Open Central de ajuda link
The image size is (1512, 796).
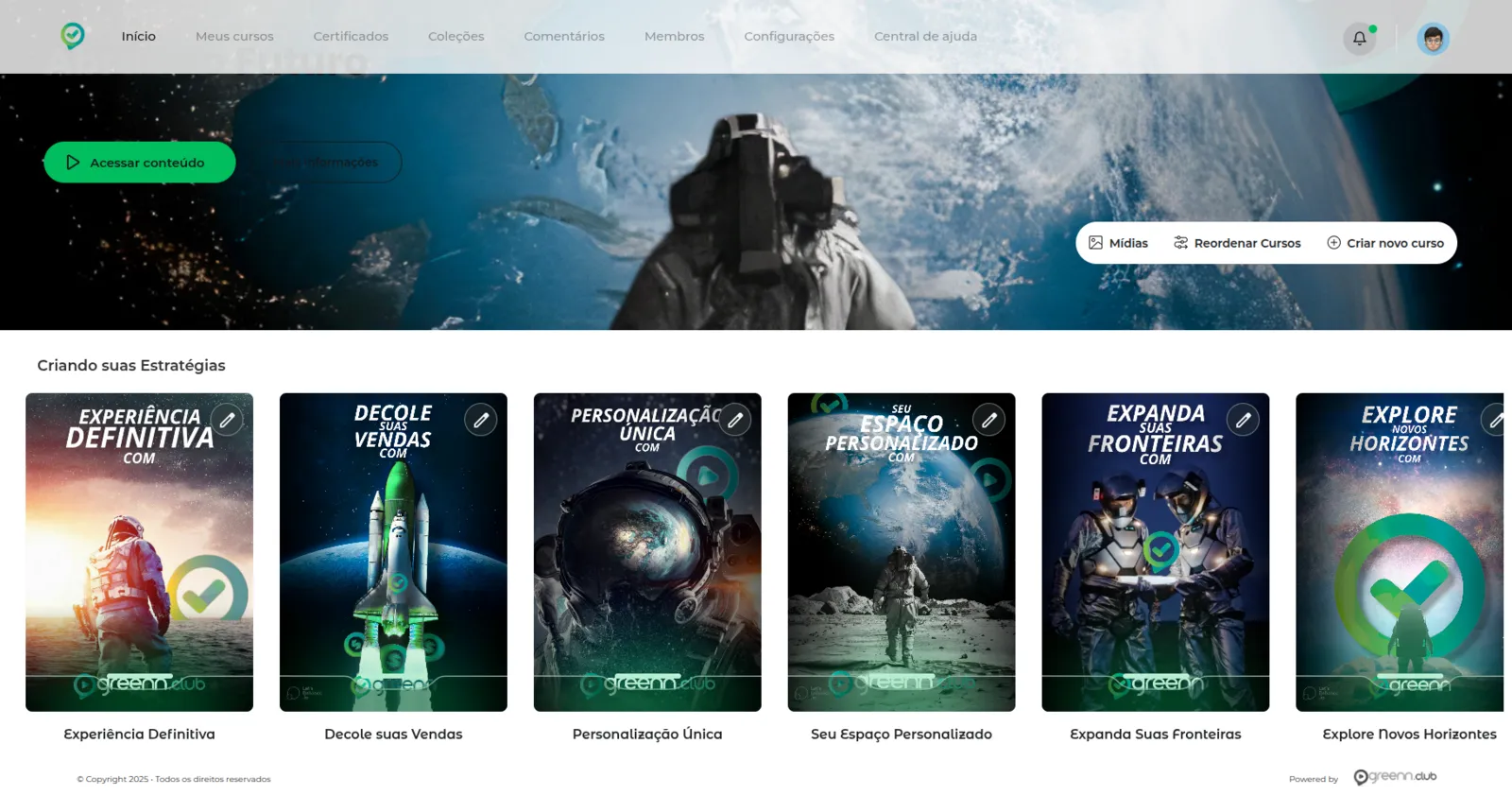pos(925,36)
